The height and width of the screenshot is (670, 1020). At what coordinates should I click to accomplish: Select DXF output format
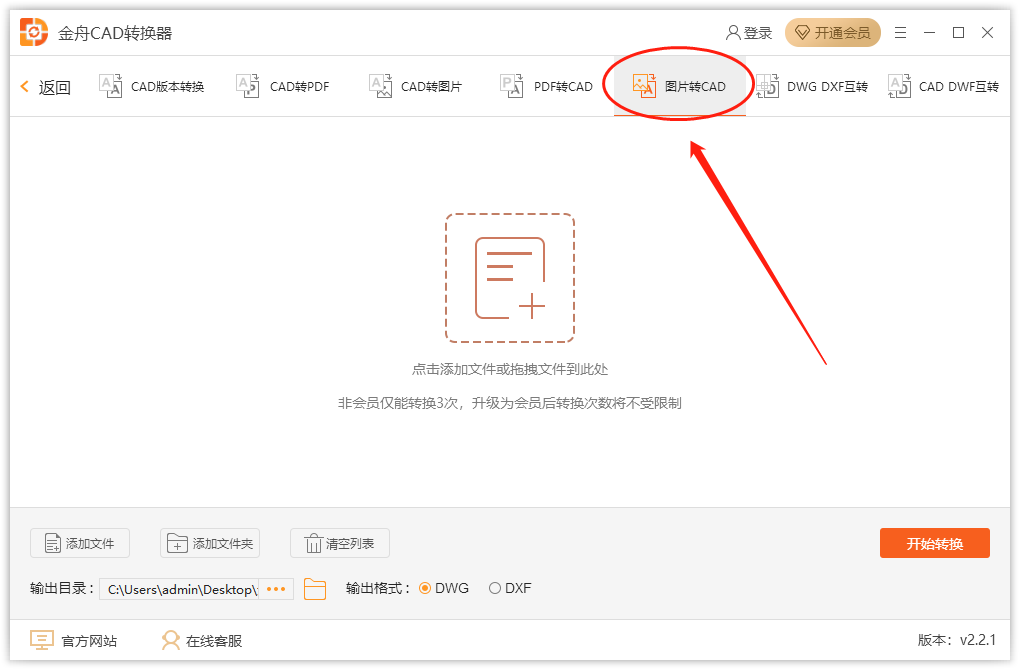pos(495,588)
